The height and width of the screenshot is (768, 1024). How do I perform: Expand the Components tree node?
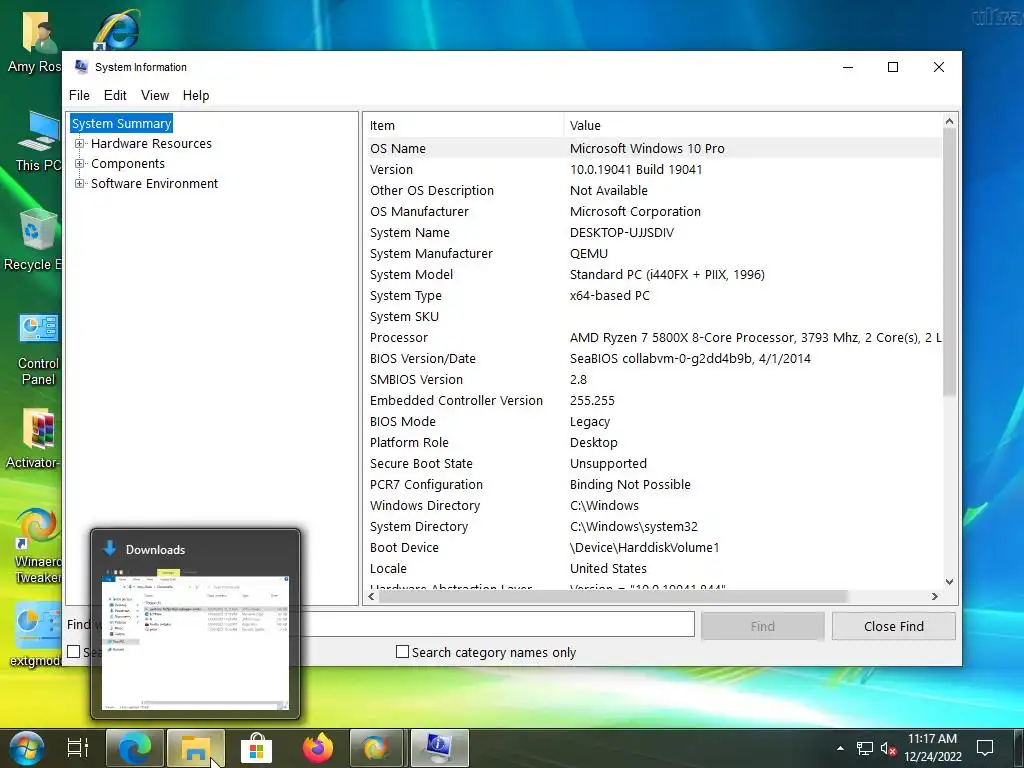coord(79,163)
